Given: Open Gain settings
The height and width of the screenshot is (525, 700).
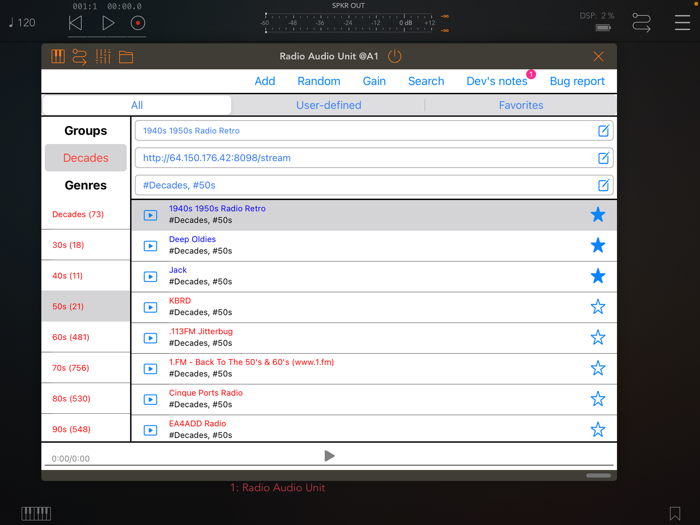Looking at the screenshot, I should 374,81.
